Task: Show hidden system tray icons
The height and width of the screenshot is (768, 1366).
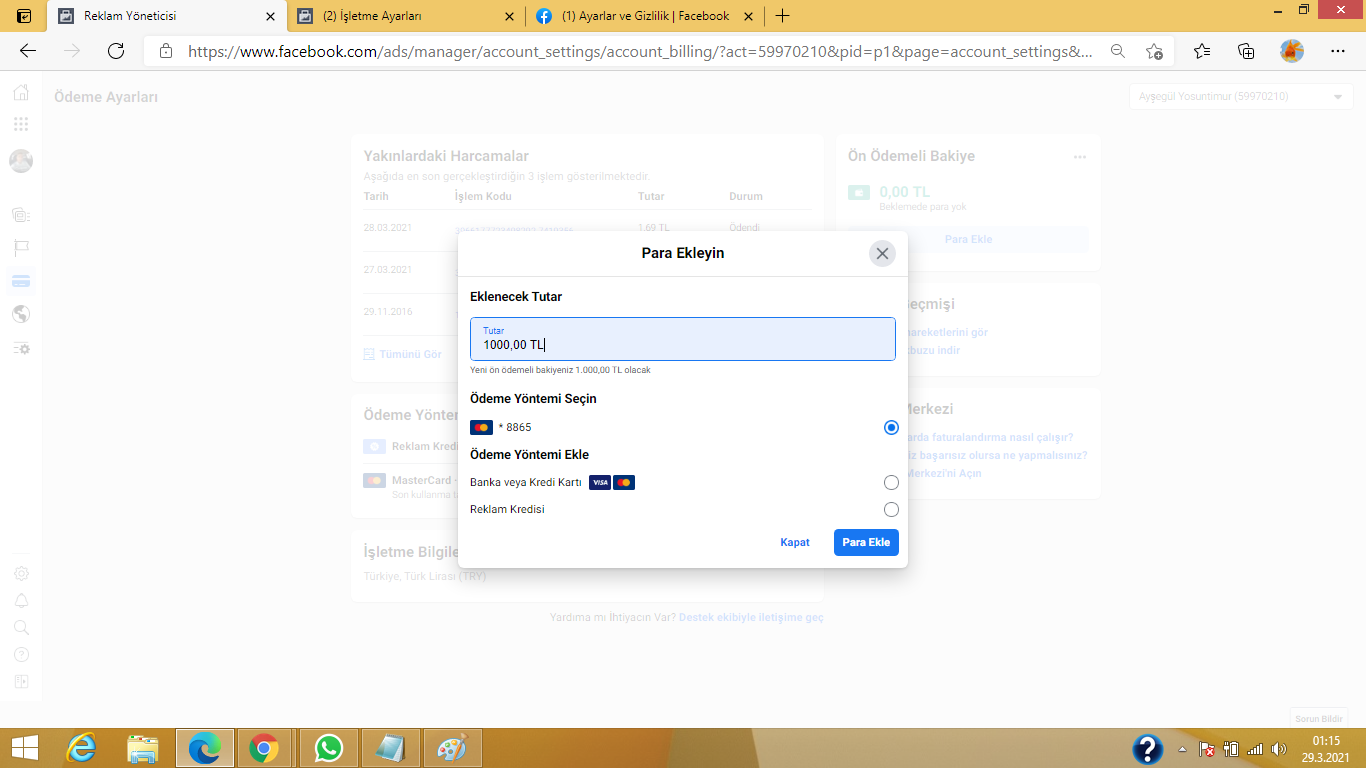Action: pos(1183,749)
